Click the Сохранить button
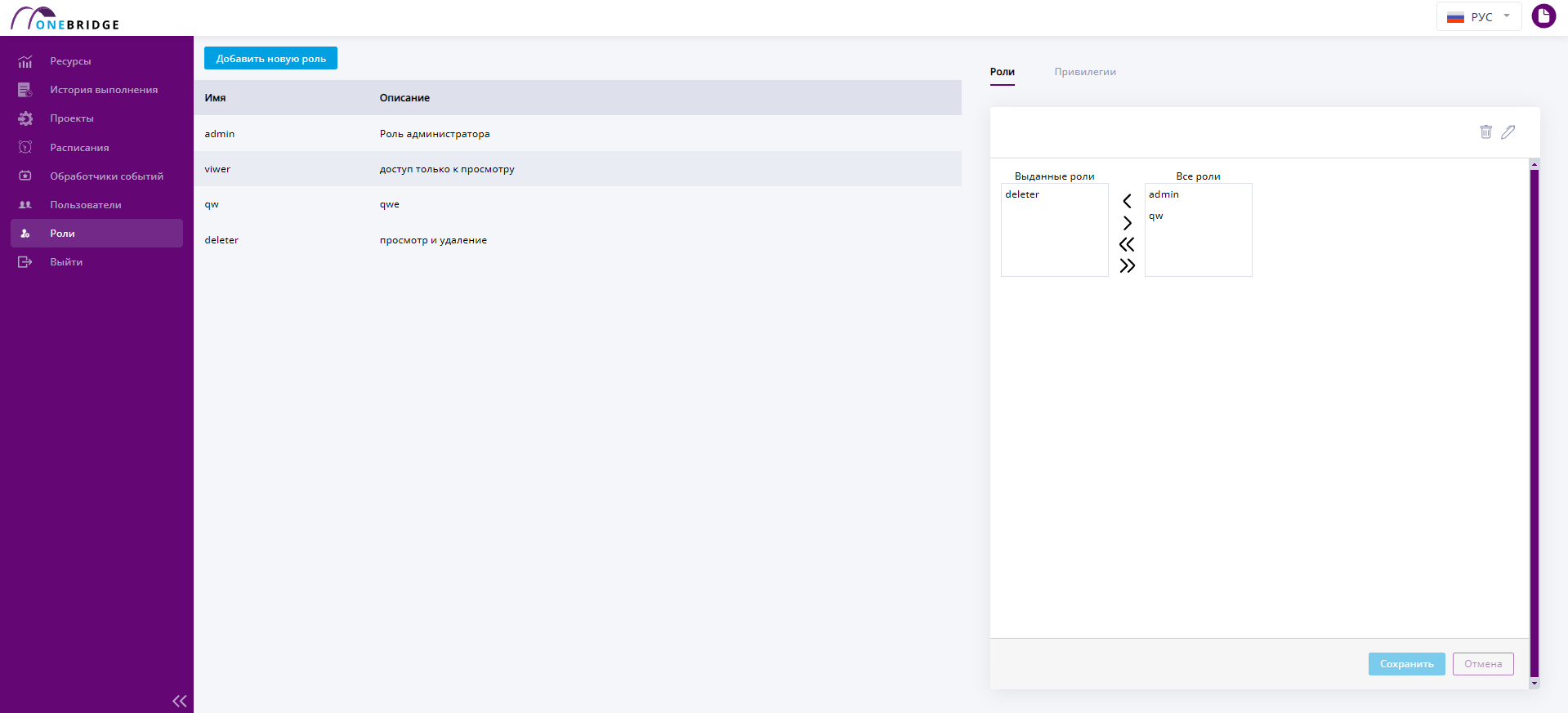Image resolution: width=1568 pixels, height=713 pixels. (x=1407, y=664)
